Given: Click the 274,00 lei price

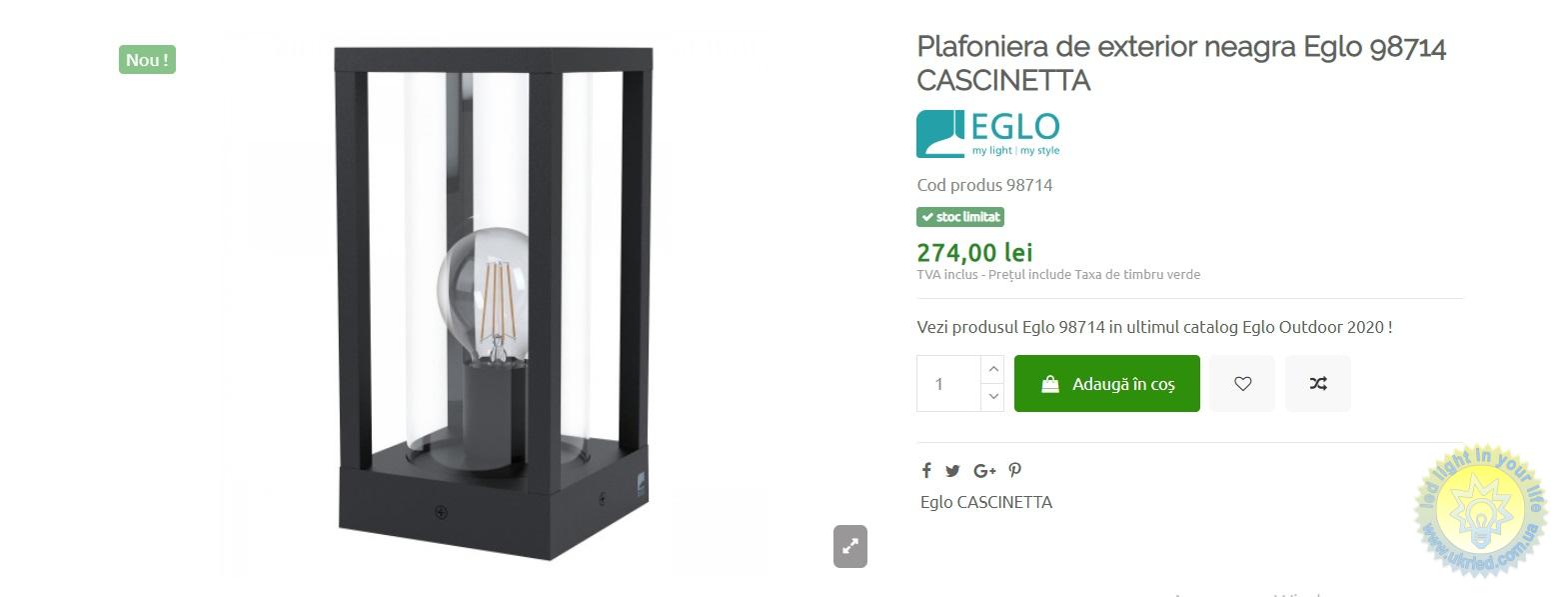Looking at the screenshot, I should point(974,253).
